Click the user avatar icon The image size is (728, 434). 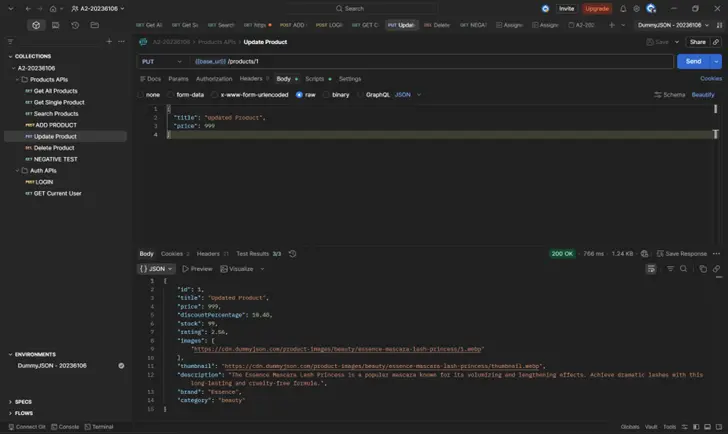click(x=651, y=8)
